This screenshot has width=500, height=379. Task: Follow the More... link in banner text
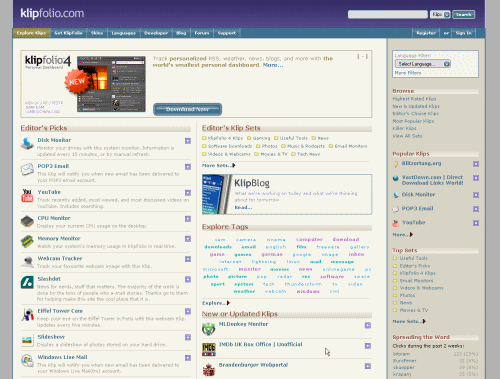click(273, 65)
